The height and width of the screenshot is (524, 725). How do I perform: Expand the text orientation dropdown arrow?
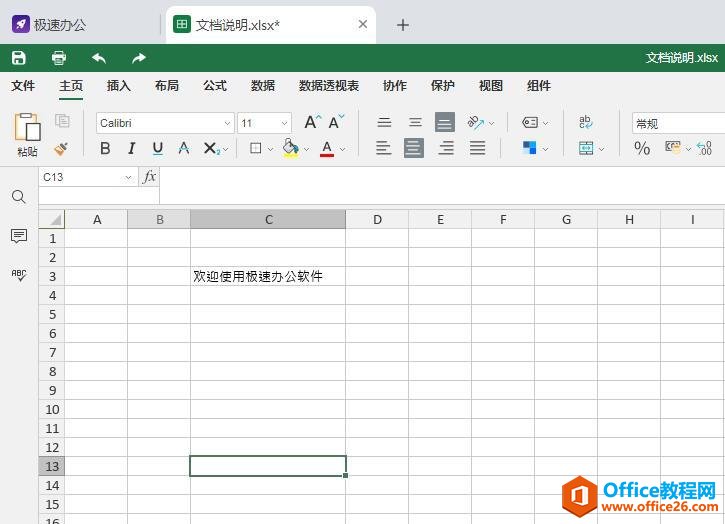coord(492,123)
